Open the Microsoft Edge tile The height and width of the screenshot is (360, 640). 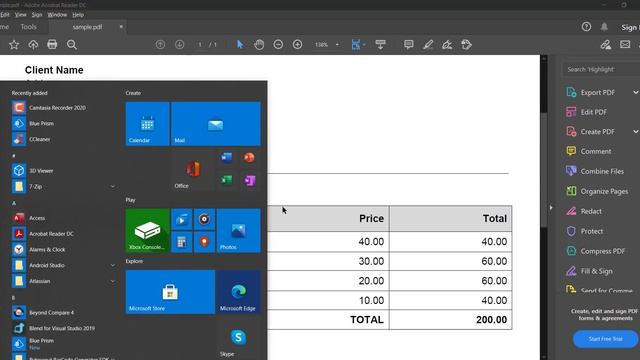[x=238, y=292]
